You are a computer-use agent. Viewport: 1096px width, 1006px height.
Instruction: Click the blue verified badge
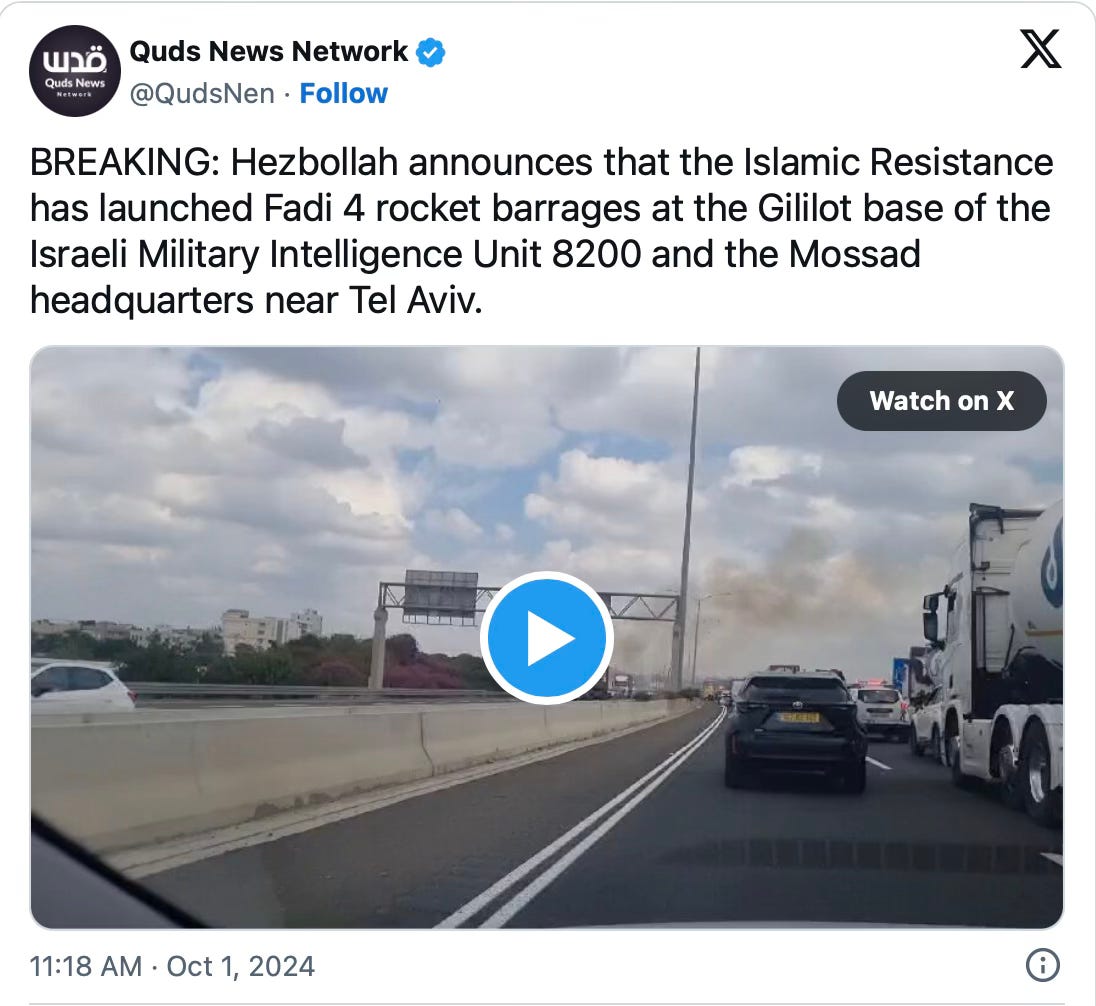coord(431,52)
